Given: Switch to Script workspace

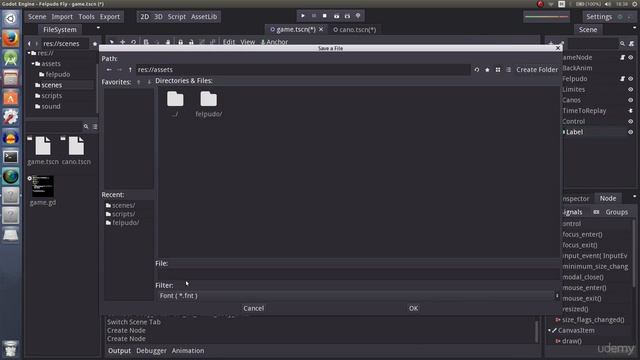Looking at the screenshot, I should point(177,17).
